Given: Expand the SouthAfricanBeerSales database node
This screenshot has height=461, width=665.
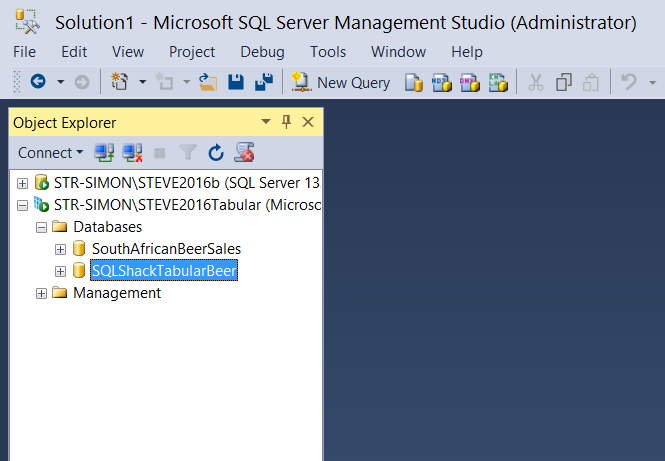Looking at the screenshot, I should [60, 249].
